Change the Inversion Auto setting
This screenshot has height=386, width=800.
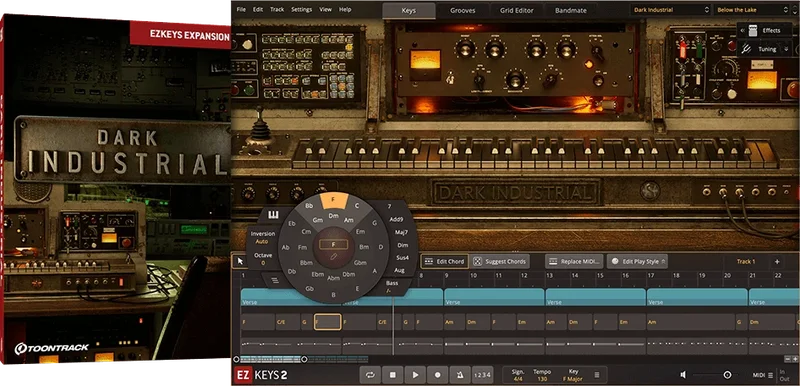click(x=262, y=238)
